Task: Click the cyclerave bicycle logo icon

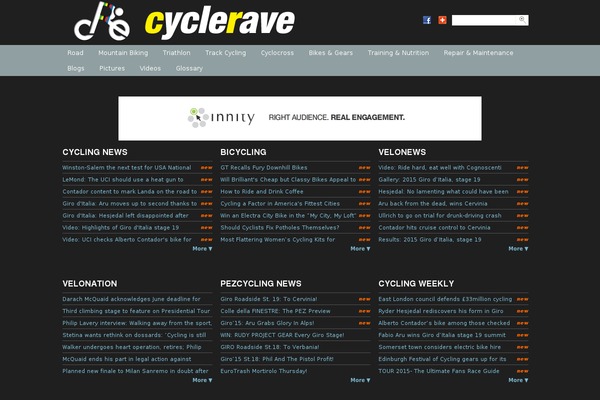Action: (102, 21)
